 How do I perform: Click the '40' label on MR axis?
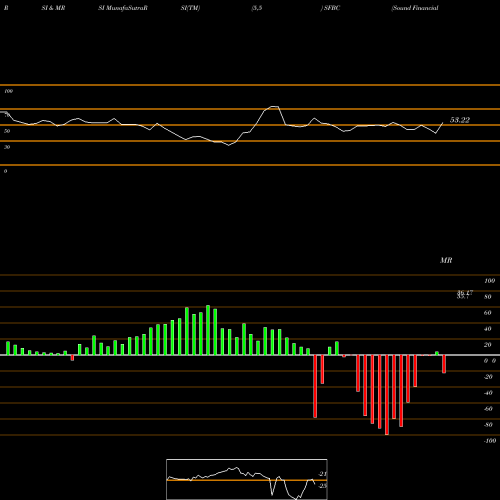tap(487, 329)
